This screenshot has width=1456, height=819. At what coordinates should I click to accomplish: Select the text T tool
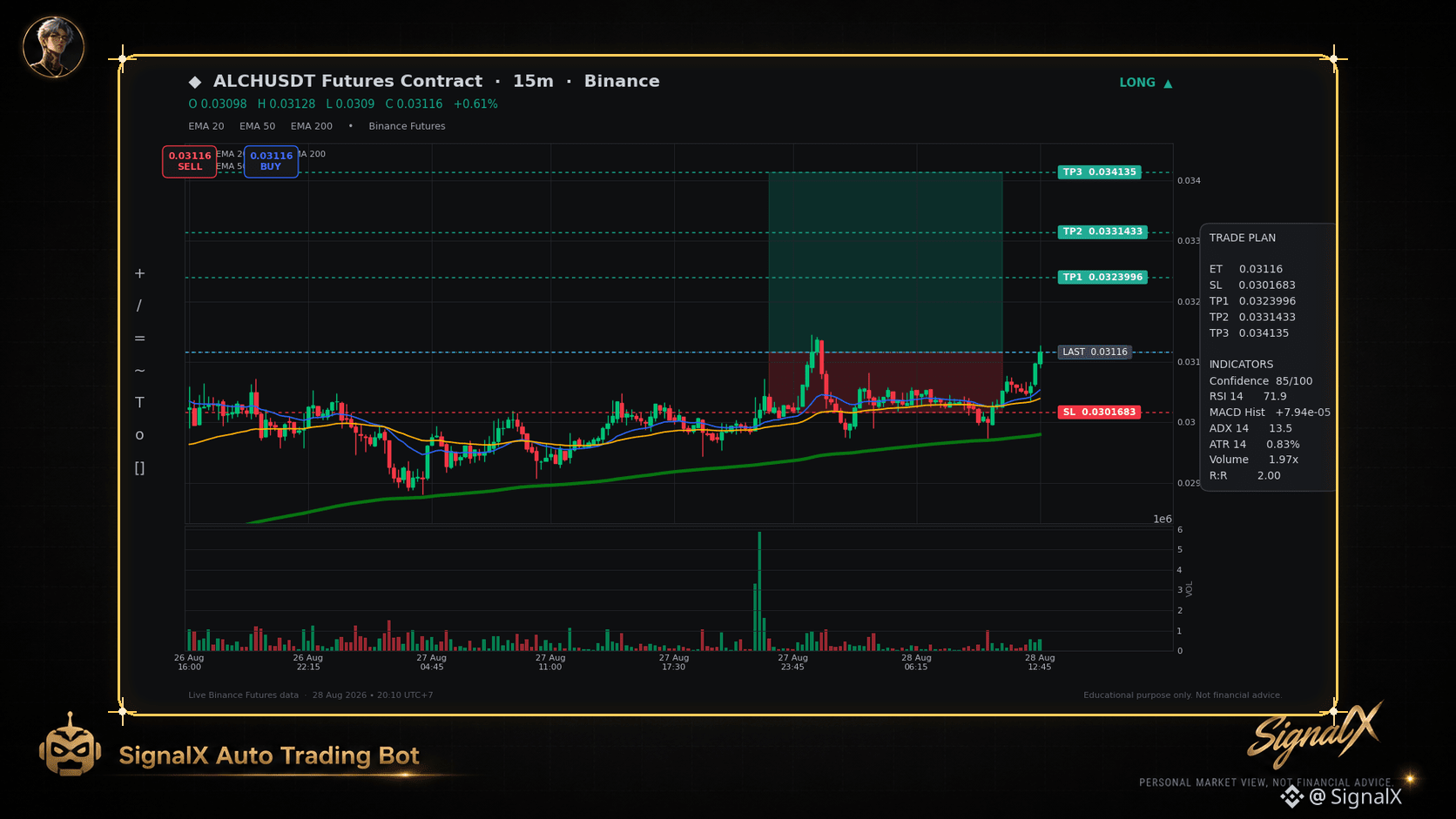tap(139, 402)
